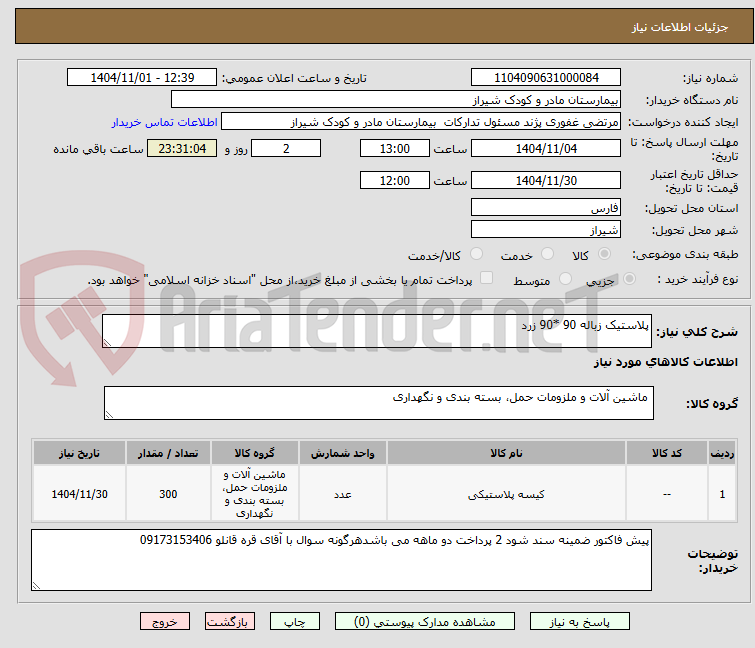Click the شماره نیاز field 1104090631000084

(x=546, y=78)
